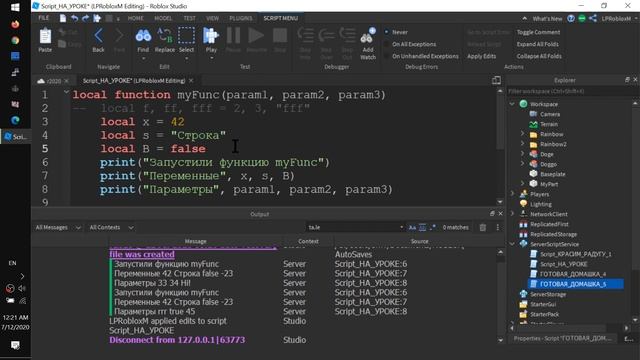The height and width of the screenshot is (360, 640).
Task: Click the Redo arrow in quick access bar
Action: (x=85, y=18)
